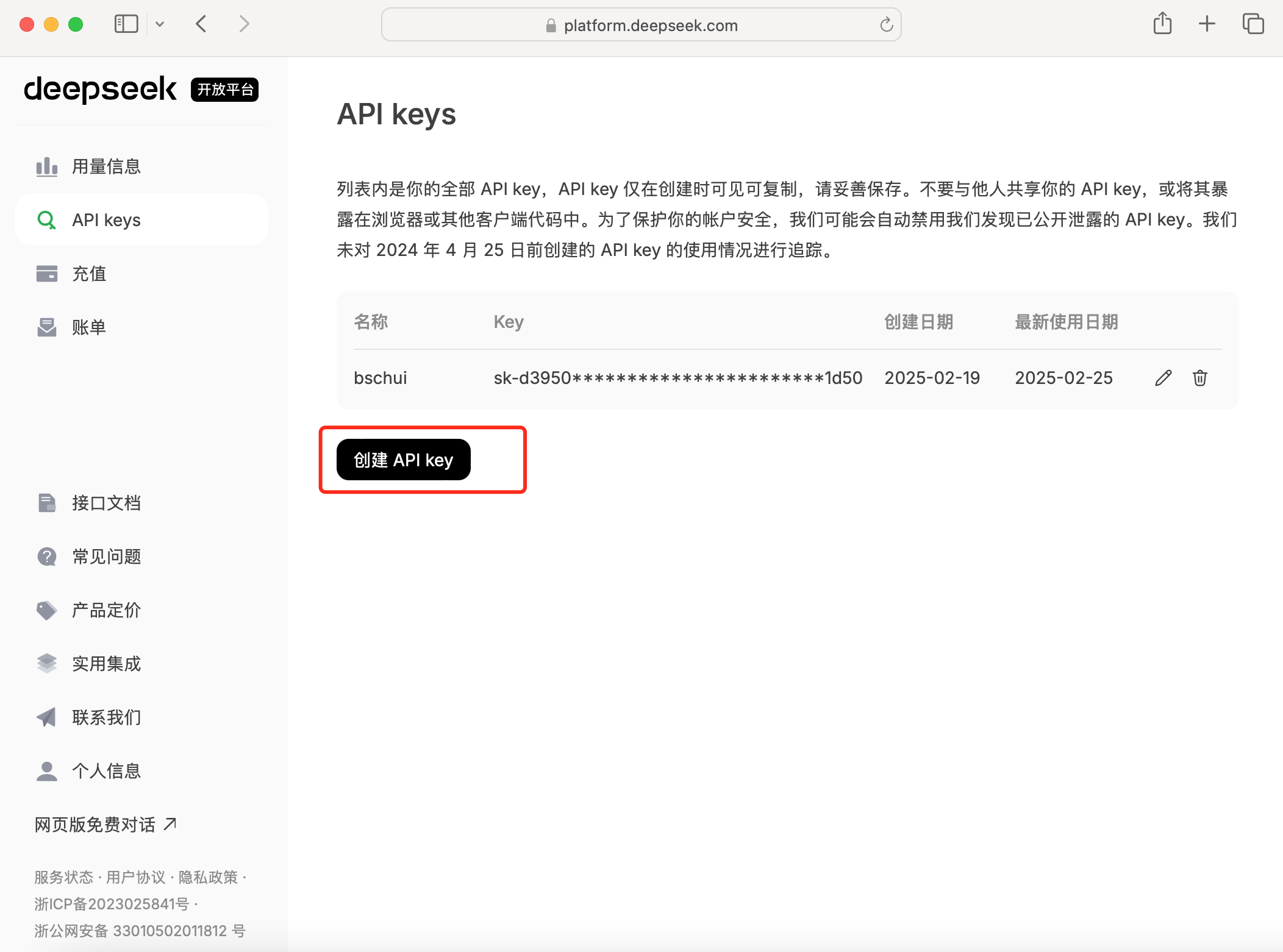The width and height of the screenshot is (1283, 952).
Task: Open the 网页版免费对话 link
Action: [105, 825]
